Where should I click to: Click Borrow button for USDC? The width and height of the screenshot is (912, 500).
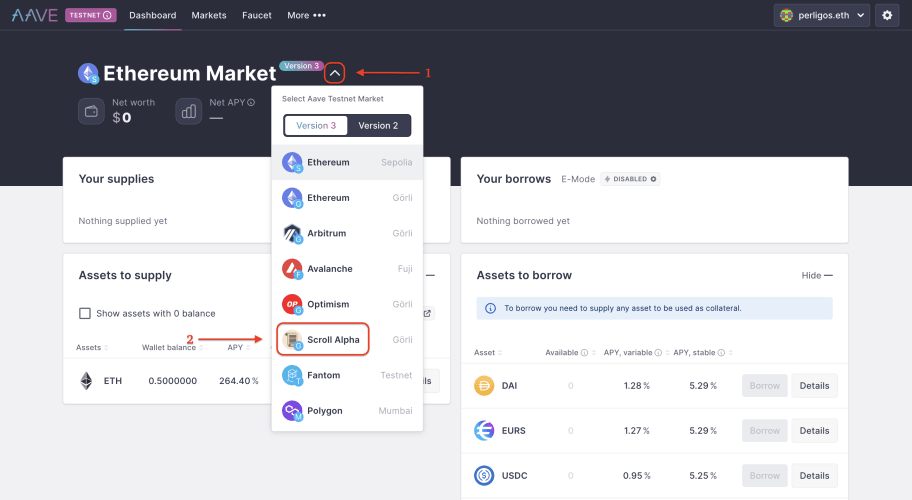pyautogui.click(x=764, y=476)
